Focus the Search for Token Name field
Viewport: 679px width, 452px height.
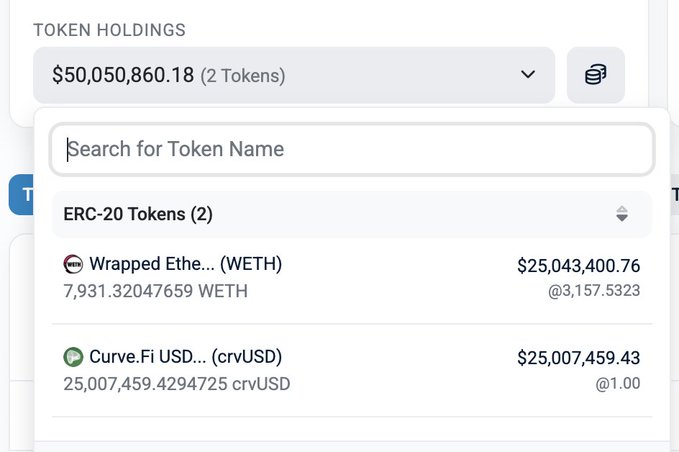coord(352,150)
